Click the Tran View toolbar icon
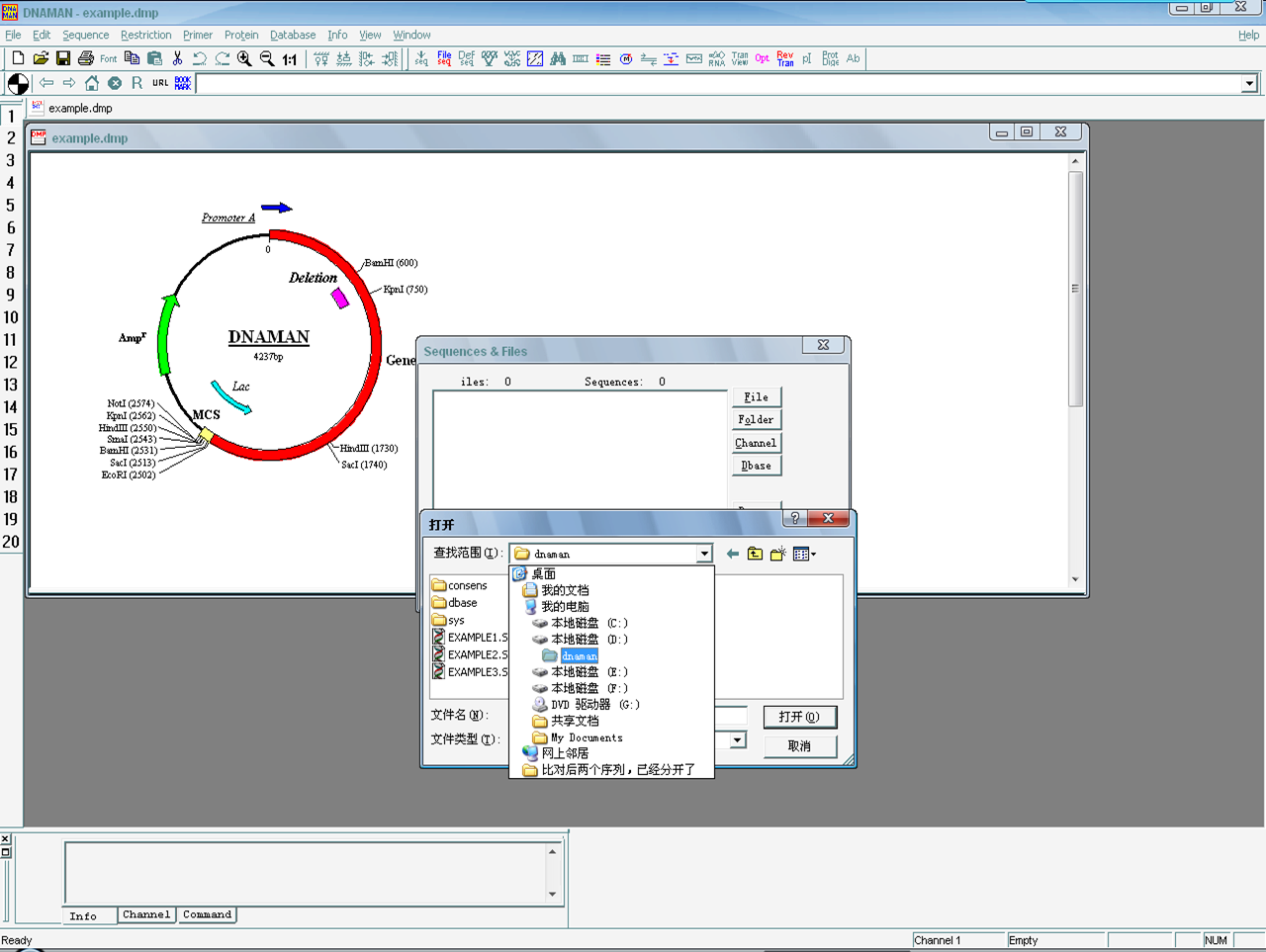 coord(740,58)
